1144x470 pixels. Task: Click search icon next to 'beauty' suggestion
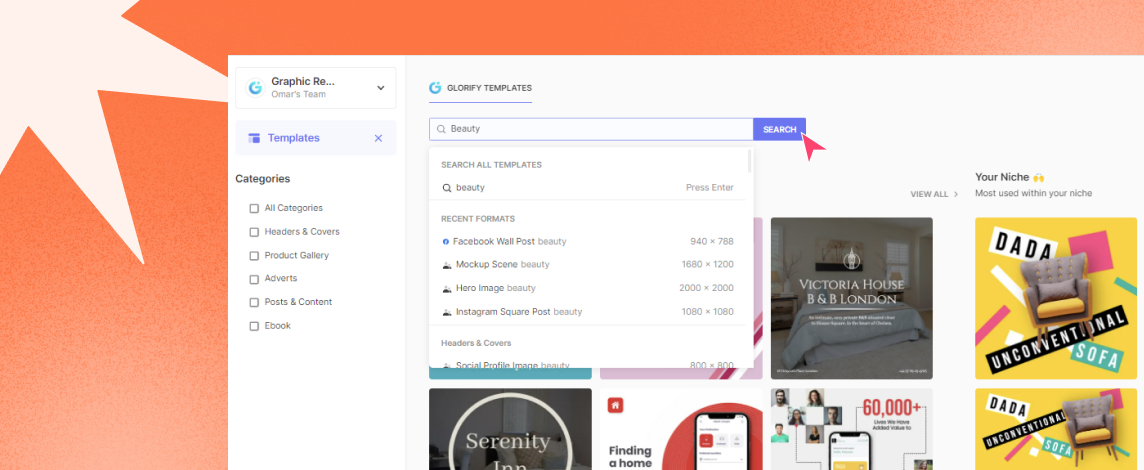(447, 188)
